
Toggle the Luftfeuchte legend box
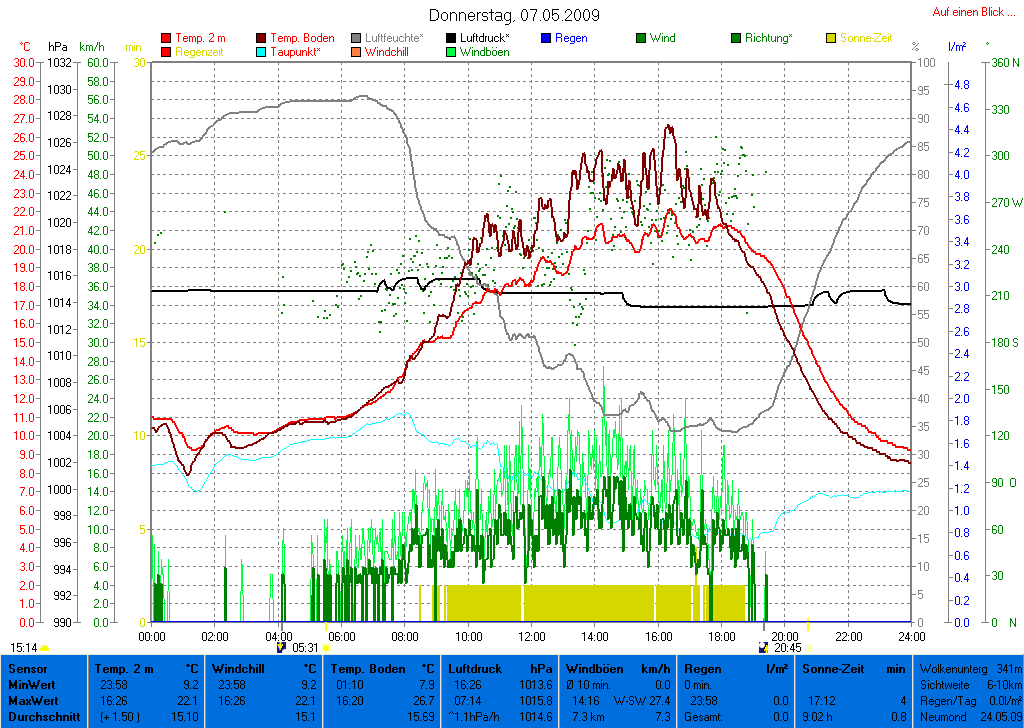tap(357, 38)
